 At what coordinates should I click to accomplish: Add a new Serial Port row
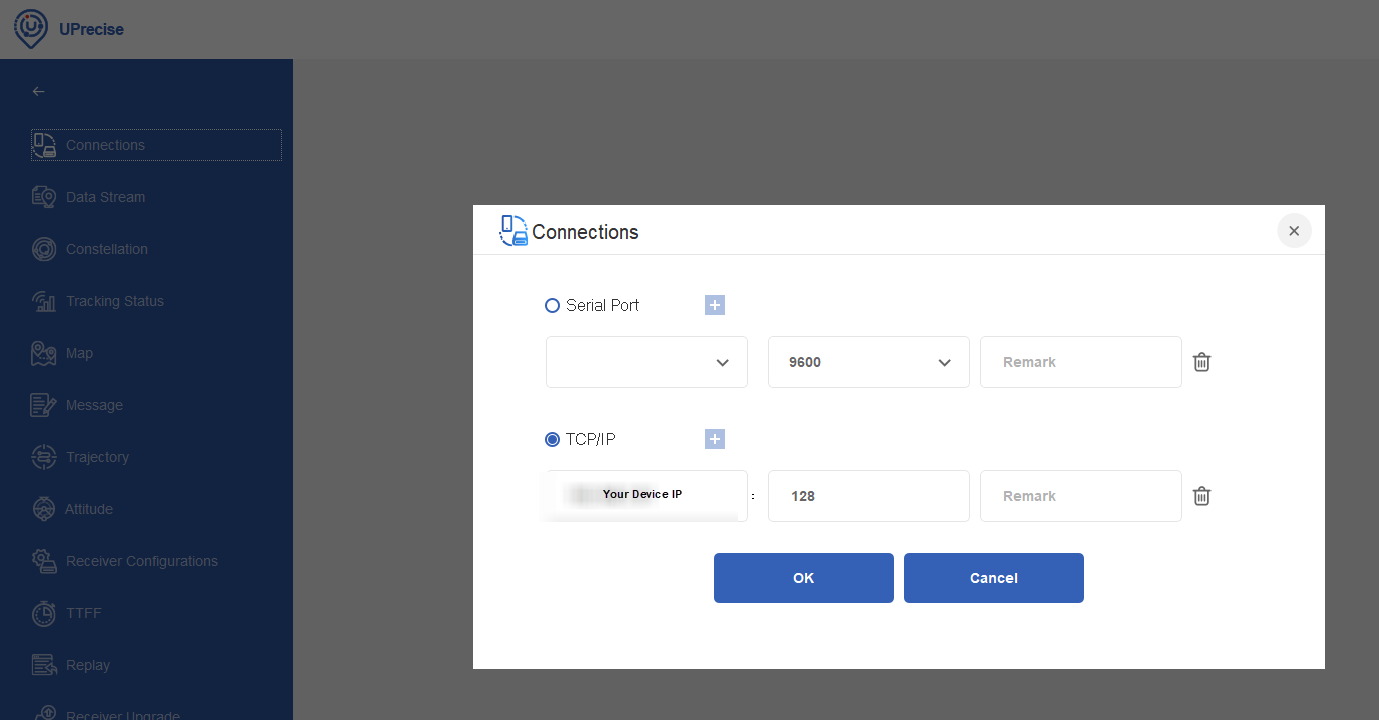click(x=715, y=305)
